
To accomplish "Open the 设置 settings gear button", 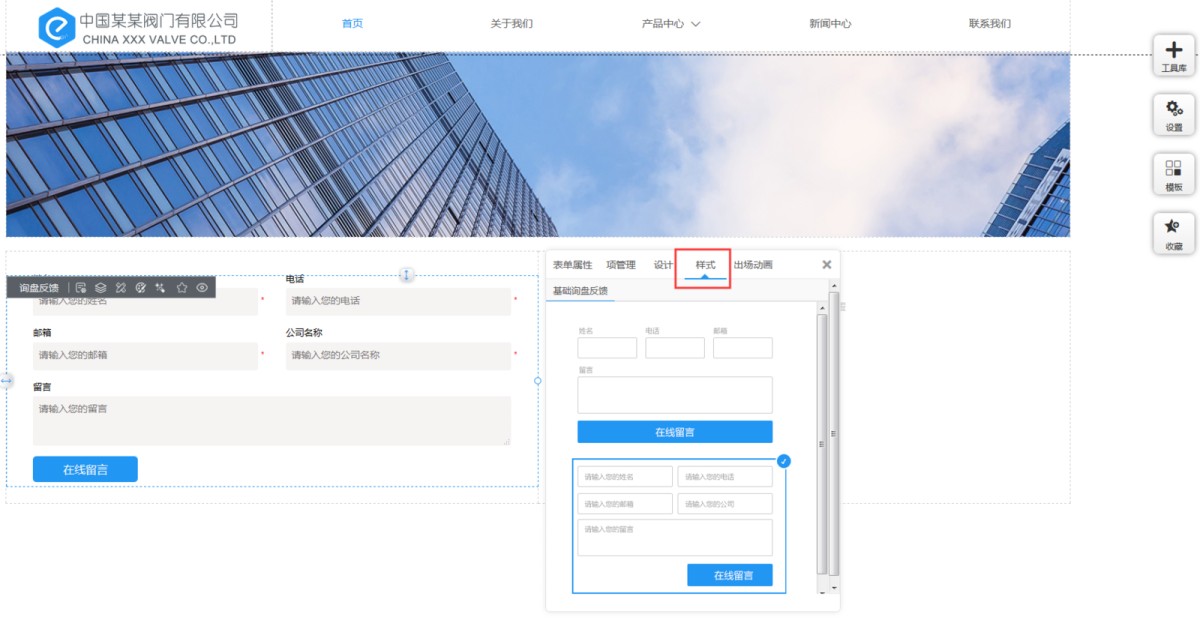I will (1174, 115).
